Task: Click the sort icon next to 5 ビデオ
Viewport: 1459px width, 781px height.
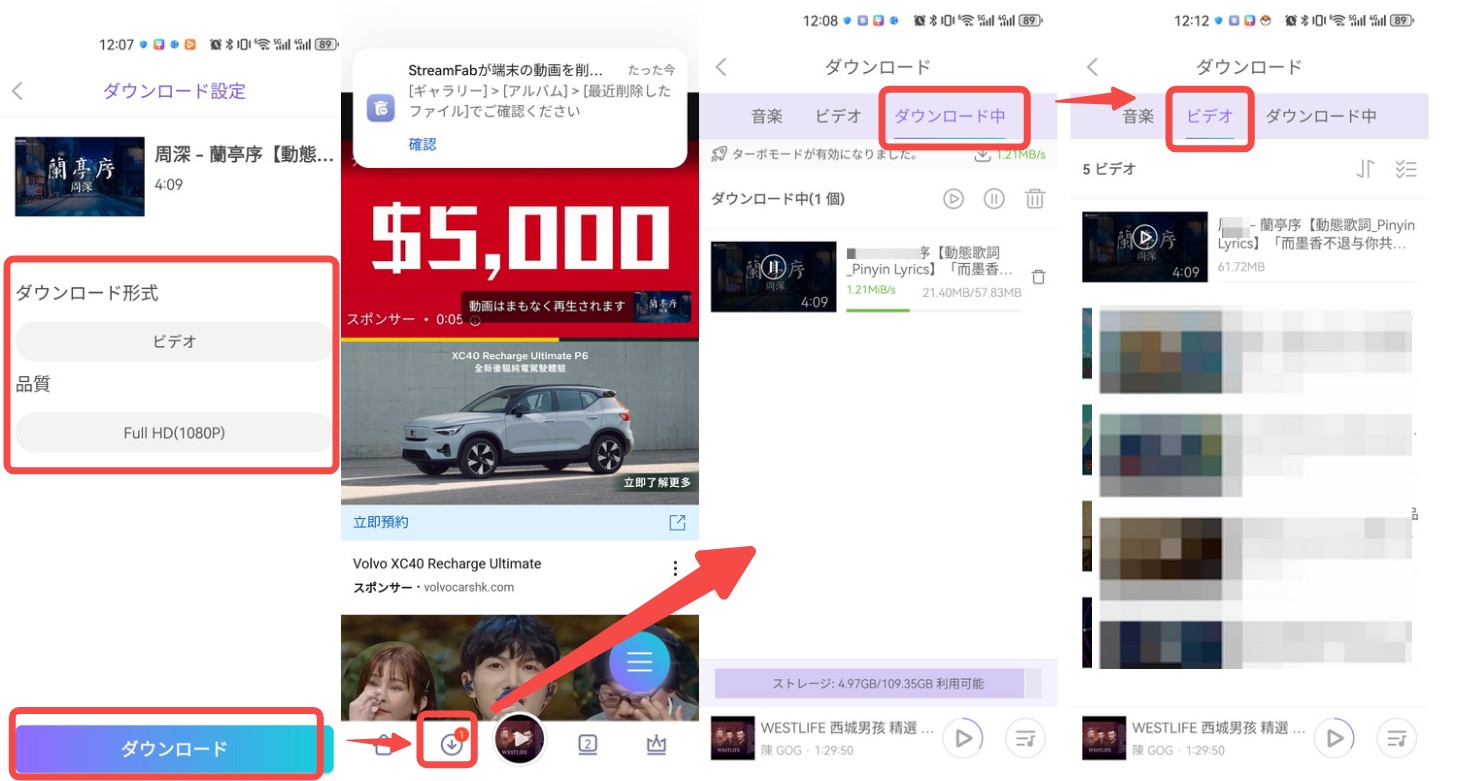Action: pos(1365,169)
